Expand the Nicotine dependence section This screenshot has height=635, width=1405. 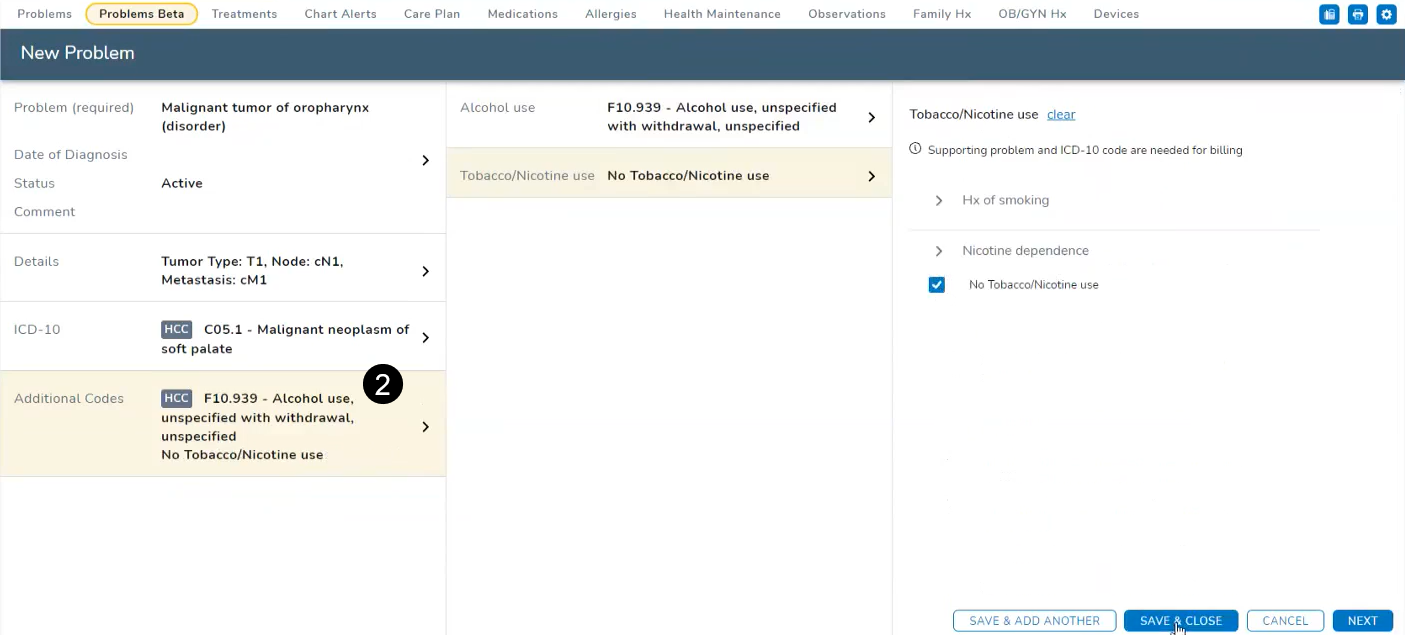[x=939, y=251]
